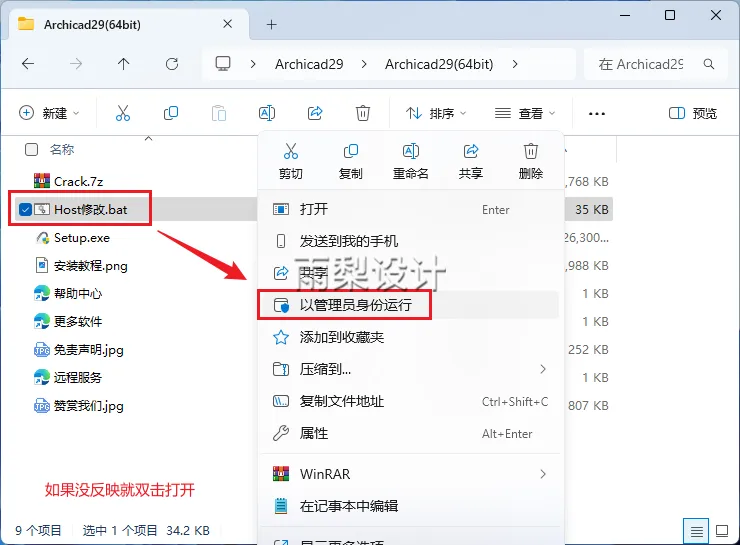Click the search magnifier icon

pos(709,64)
